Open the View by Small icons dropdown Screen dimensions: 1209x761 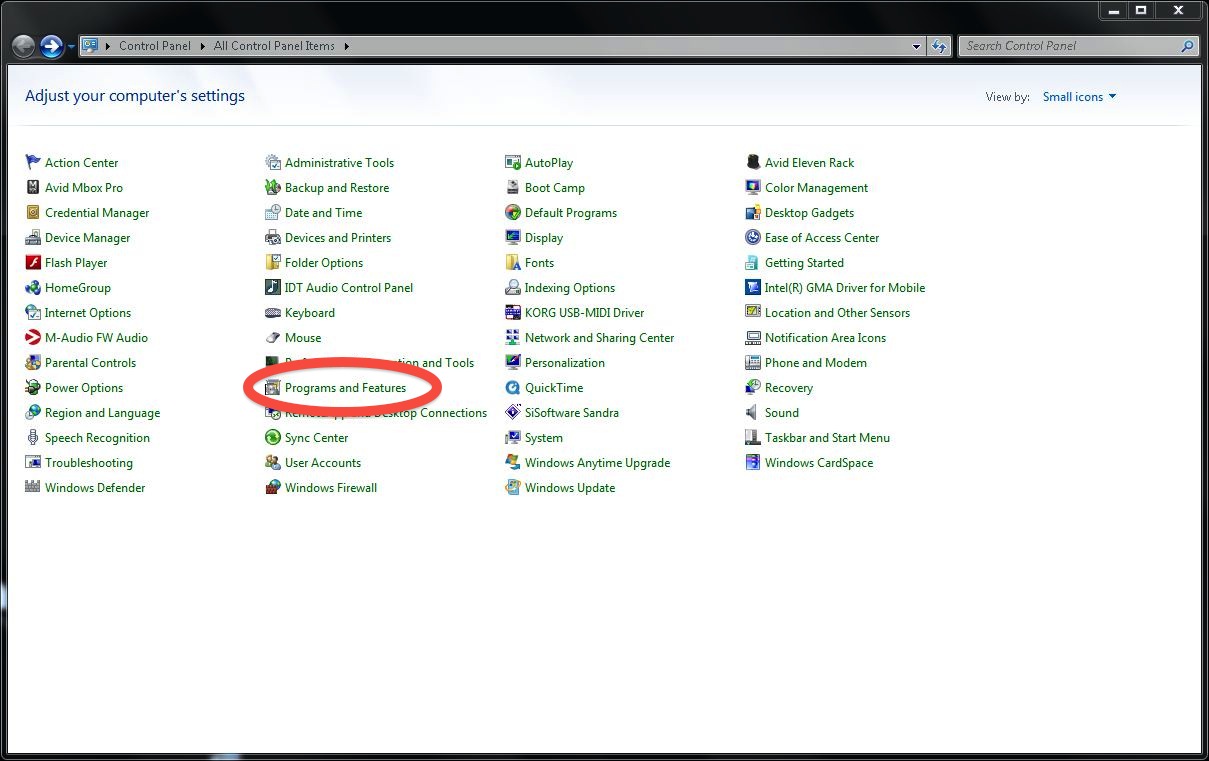(x=1079, y=97)
